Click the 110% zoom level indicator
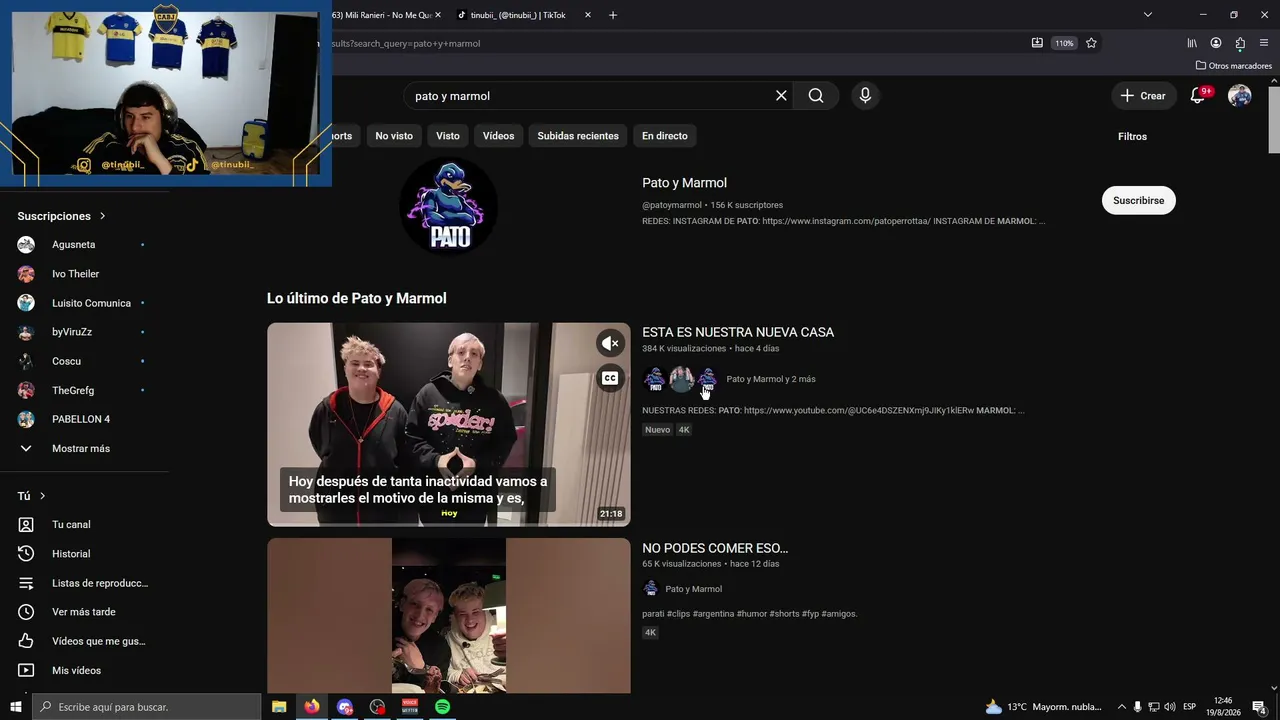This screenshot has height=720, width=1280. 1064,43
